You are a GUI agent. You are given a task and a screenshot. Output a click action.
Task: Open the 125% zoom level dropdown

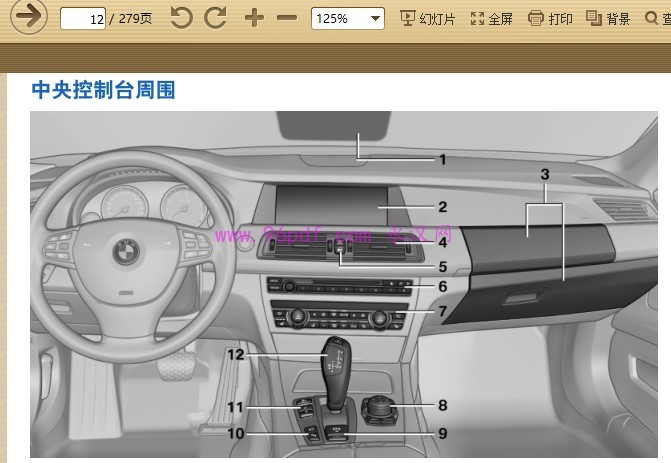[347, 18]
